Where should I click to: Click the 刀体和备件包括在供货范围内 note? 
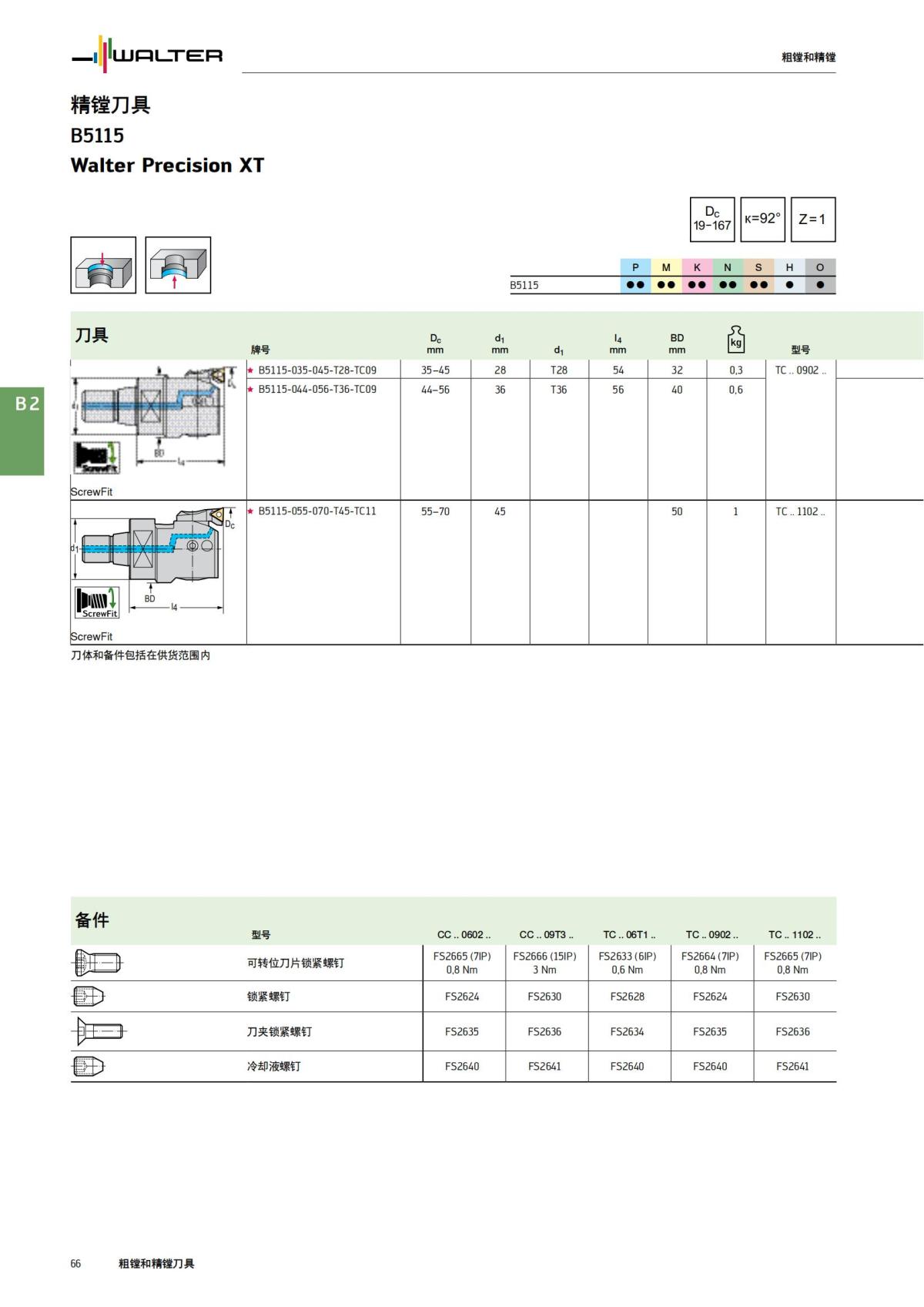click(141, 655)
